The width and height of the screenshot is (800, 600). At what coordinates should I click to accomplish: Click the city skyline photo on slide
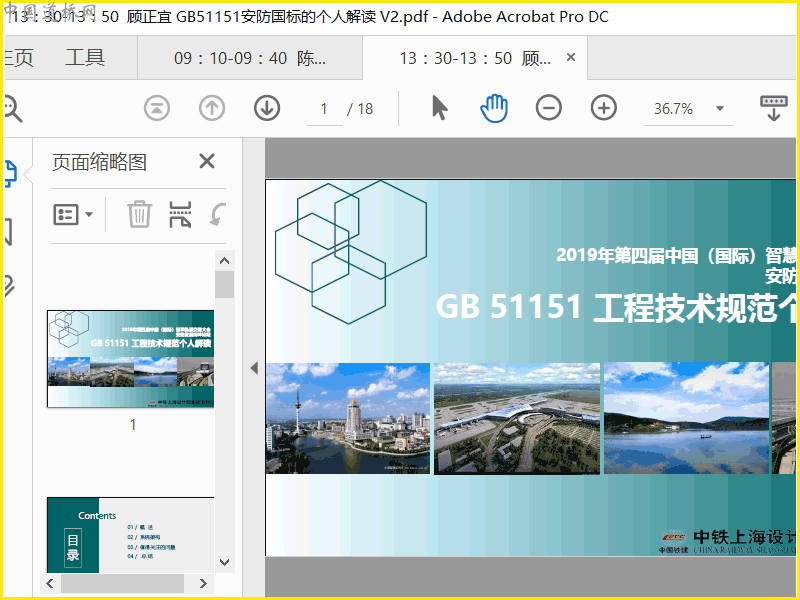click(348, 418)
